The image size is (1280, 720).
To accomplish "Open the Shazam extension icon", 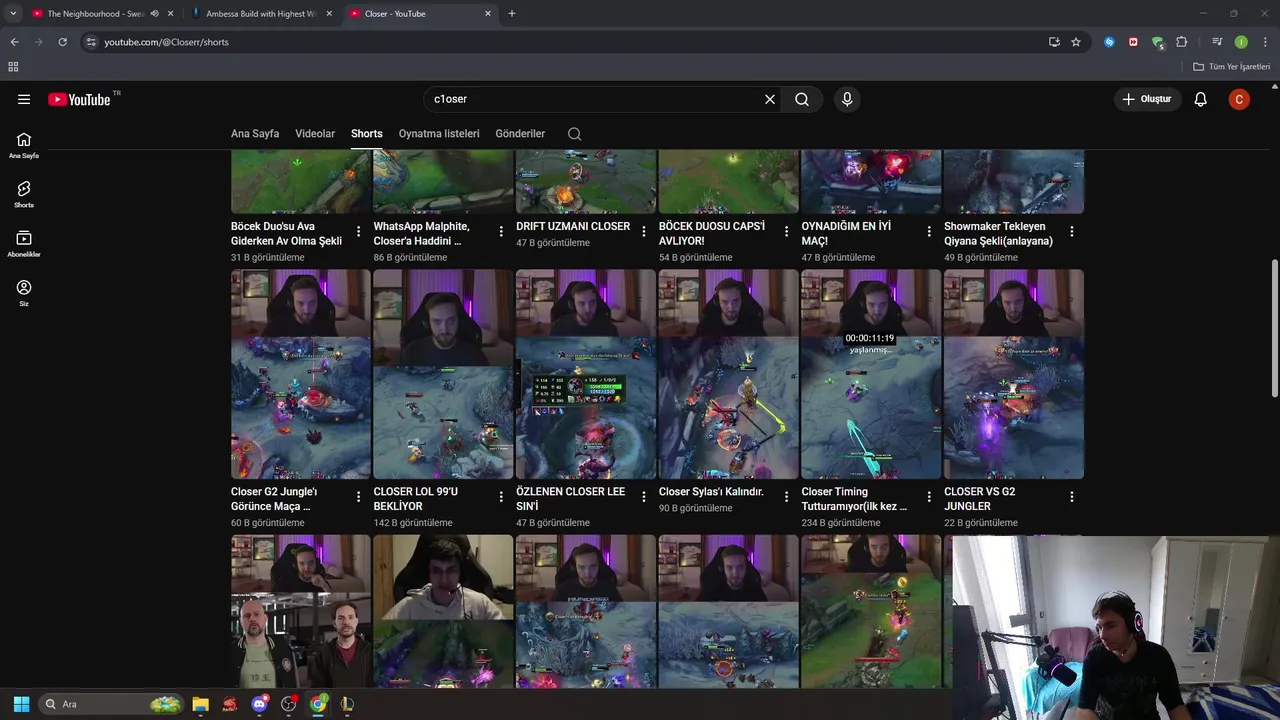I will click(1109, 42).
